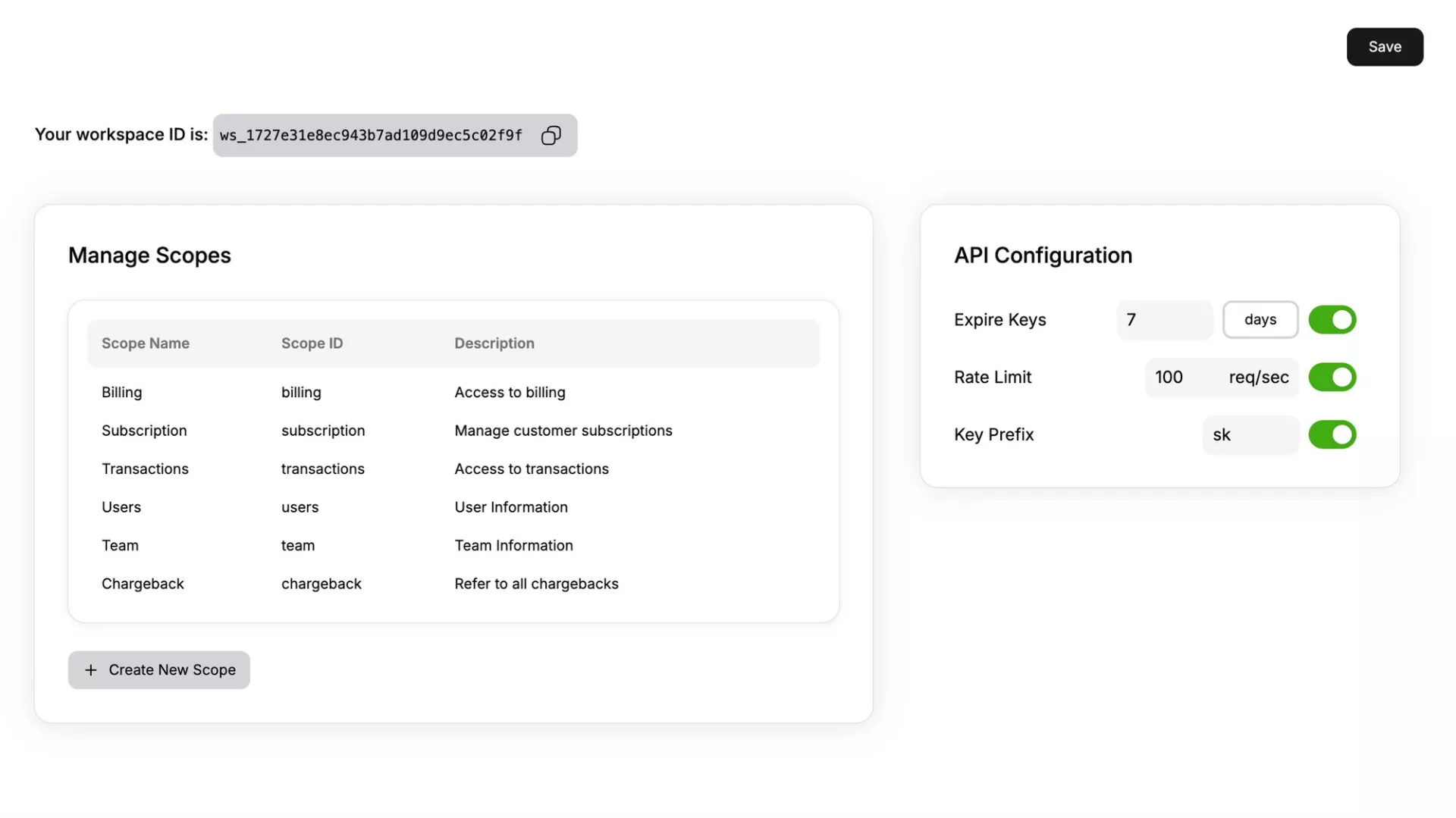
Task: Open the Subscription scope row
Action: (453, 431)
